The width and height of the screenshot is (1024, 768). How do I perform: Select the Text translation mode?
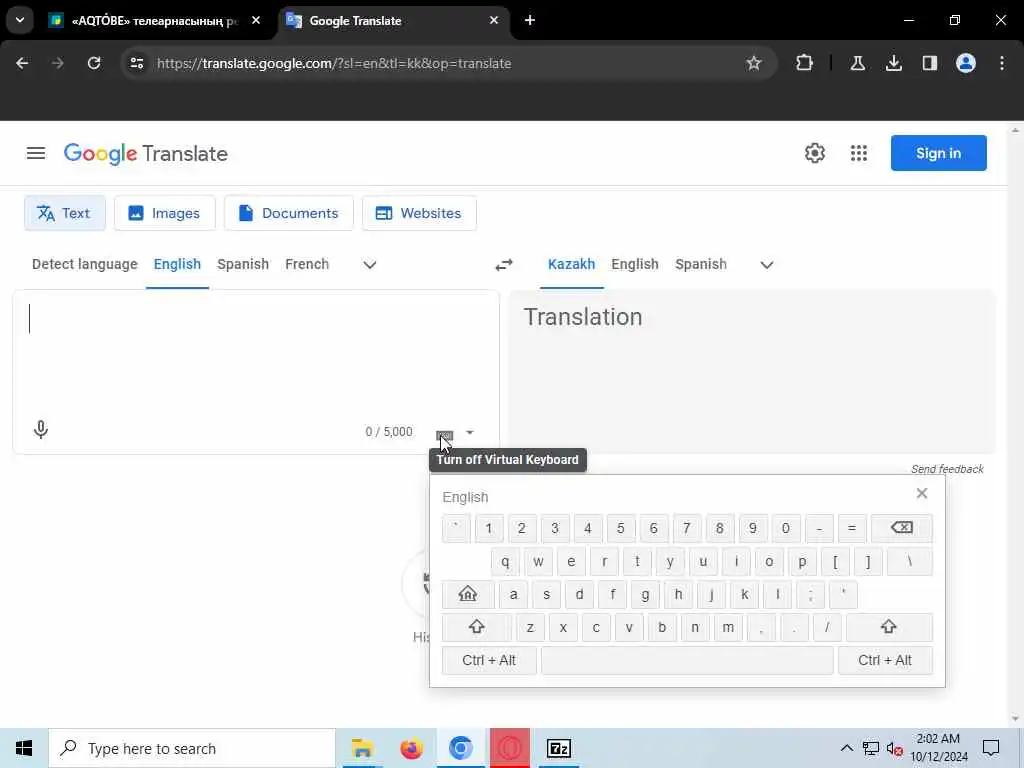point(65,213)
